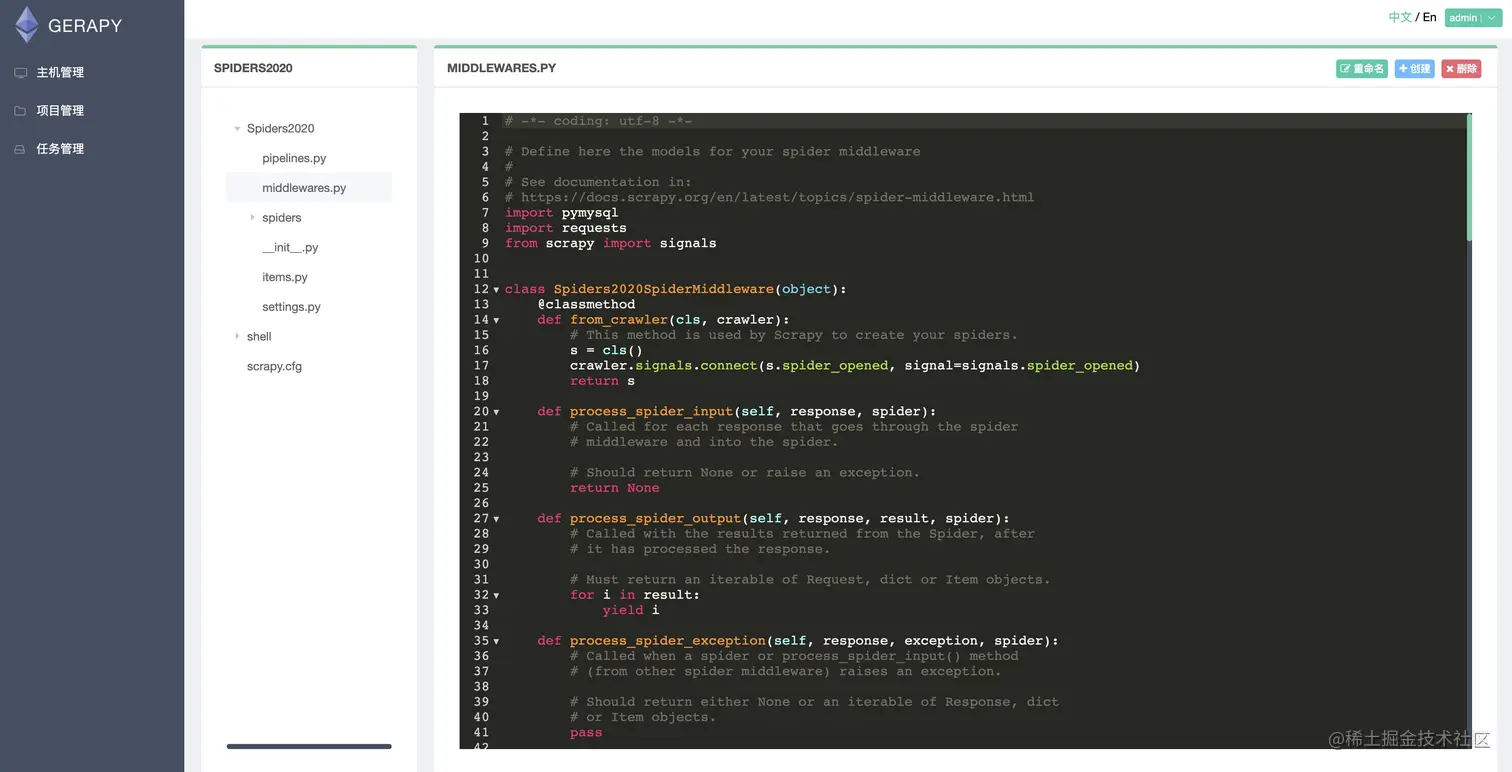The width and height of the screenshot is (1512, 772).
Task: Fold process_spider_output at line 27
Action: tap(496, 519)
